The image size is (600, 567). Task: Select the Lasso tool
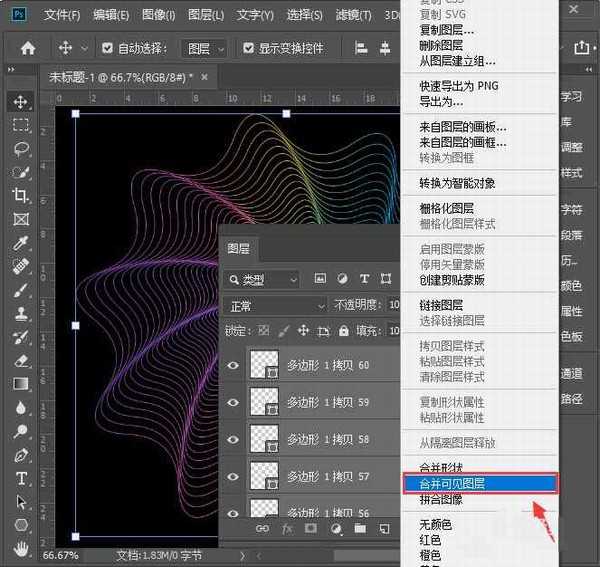[21, 148]
